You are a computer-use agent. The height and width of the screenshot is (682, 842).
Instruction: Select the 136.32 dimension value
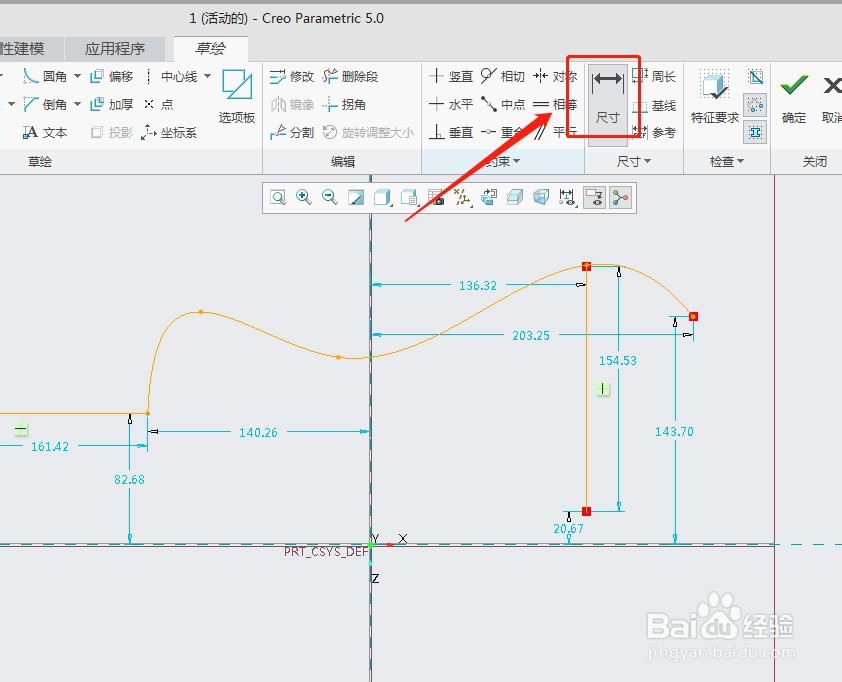coord(478,286)
